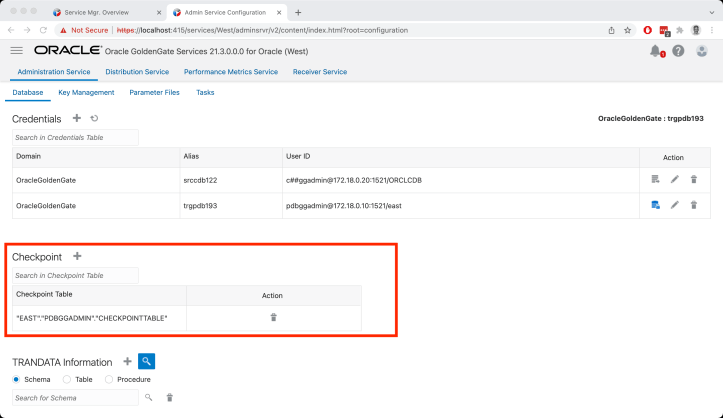Image resolution: width=723 pixels, height=418 pixels.
Task: Edit the srccdb122 credential
Action: [x=674, y=179]
